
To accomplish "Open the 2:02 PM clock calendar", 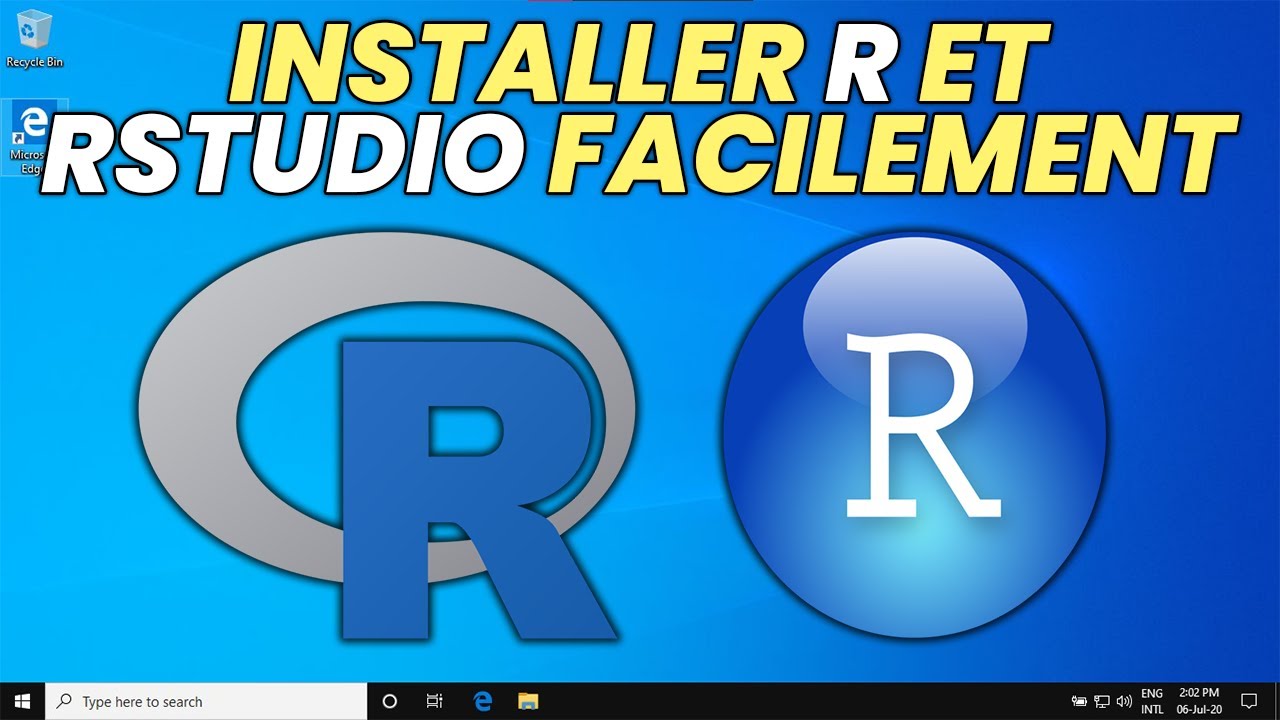I will (x=1199, y=701).
